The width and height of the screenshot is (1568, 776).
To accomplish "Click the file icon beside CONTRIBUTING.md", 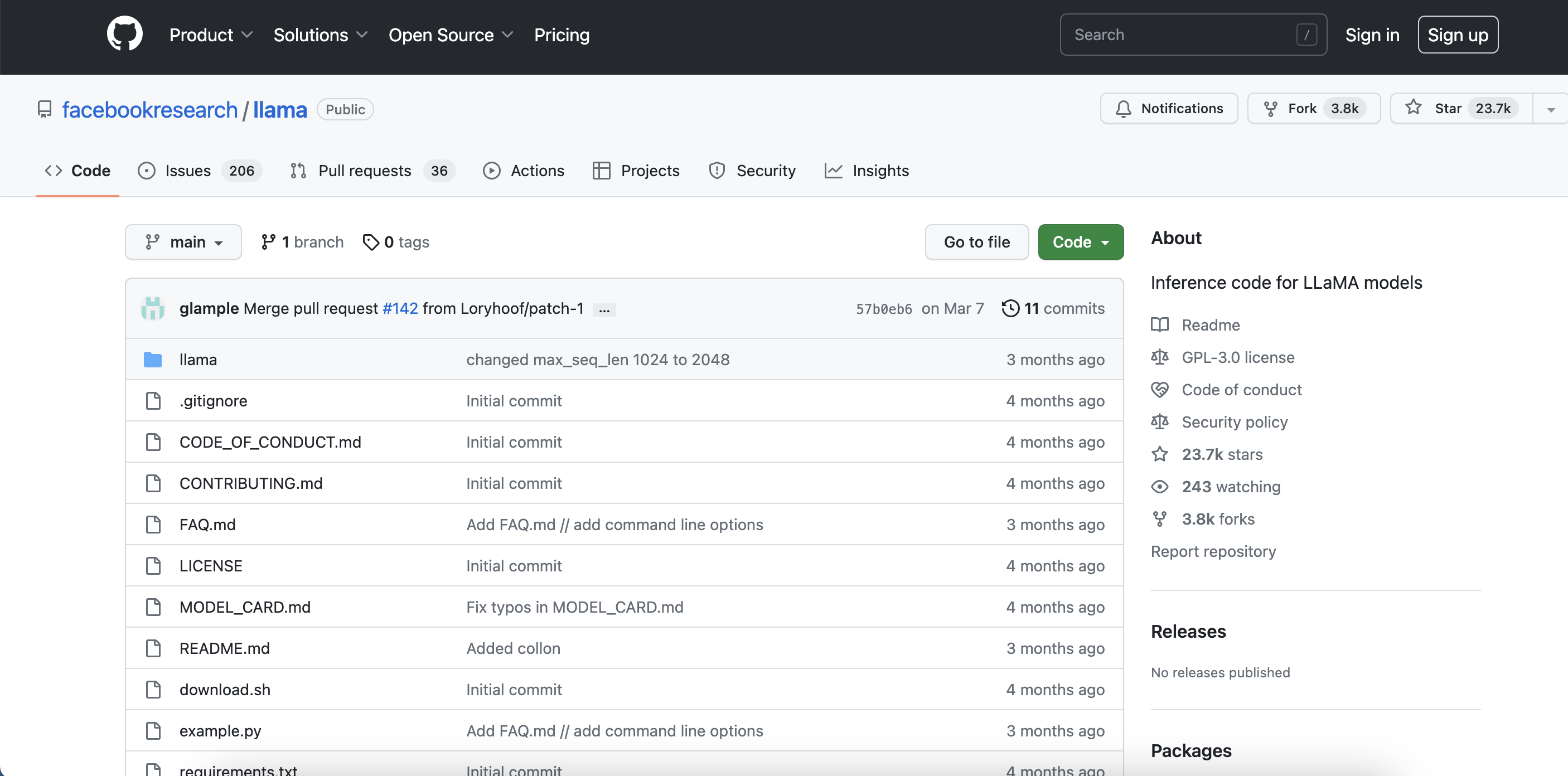I will click(153, 483).
